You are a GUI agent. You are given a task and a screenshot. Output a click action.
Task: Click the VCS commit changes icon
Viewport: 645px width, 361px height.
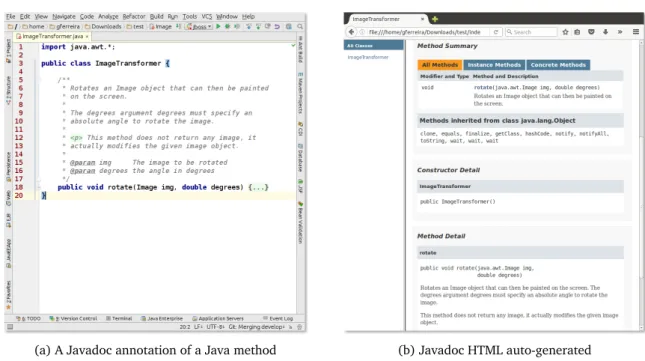[258, 26]
